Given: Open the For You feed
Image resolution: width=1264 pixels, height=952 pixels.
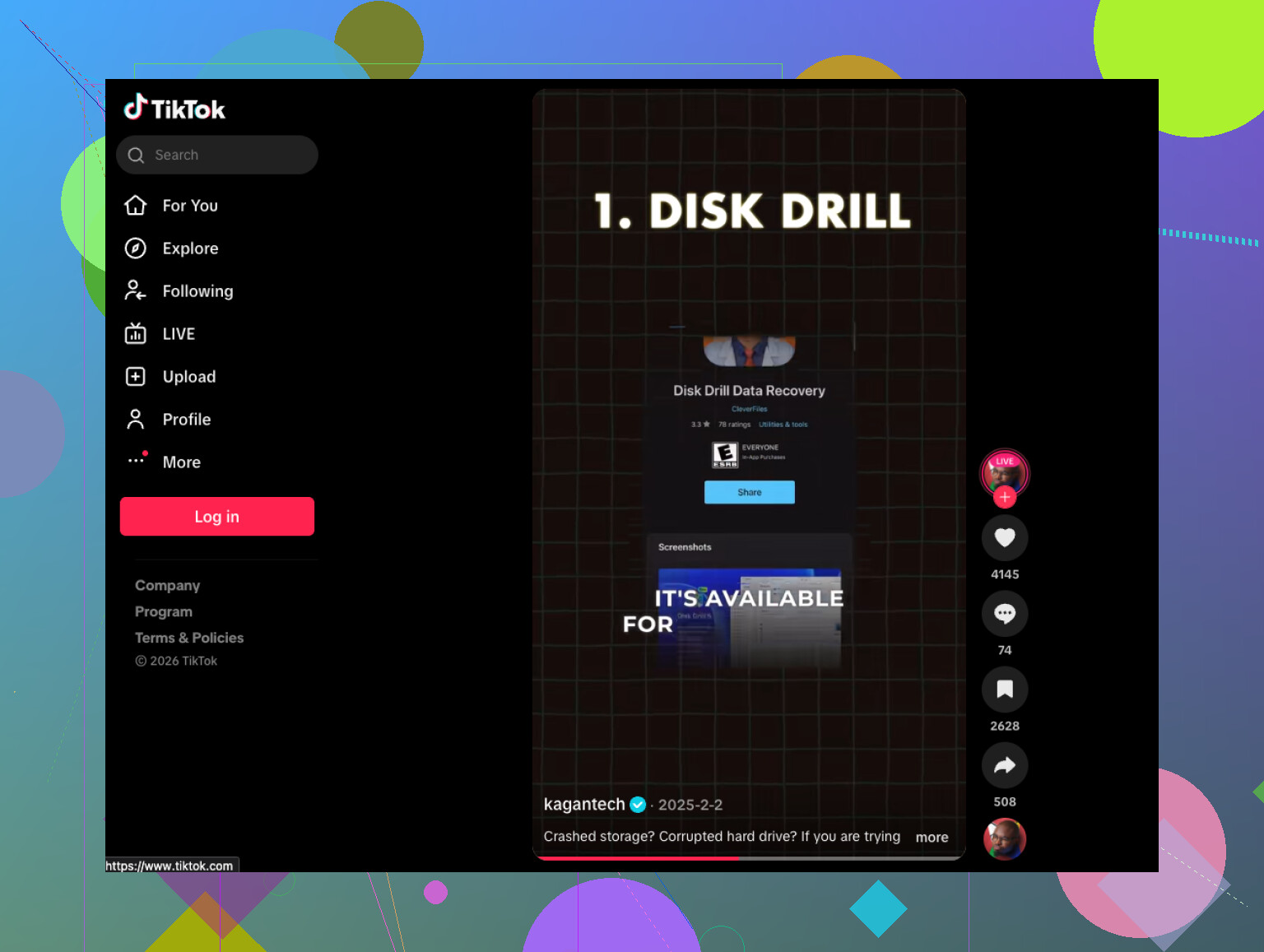Looking at the screenshot, I should pos(190,206).
